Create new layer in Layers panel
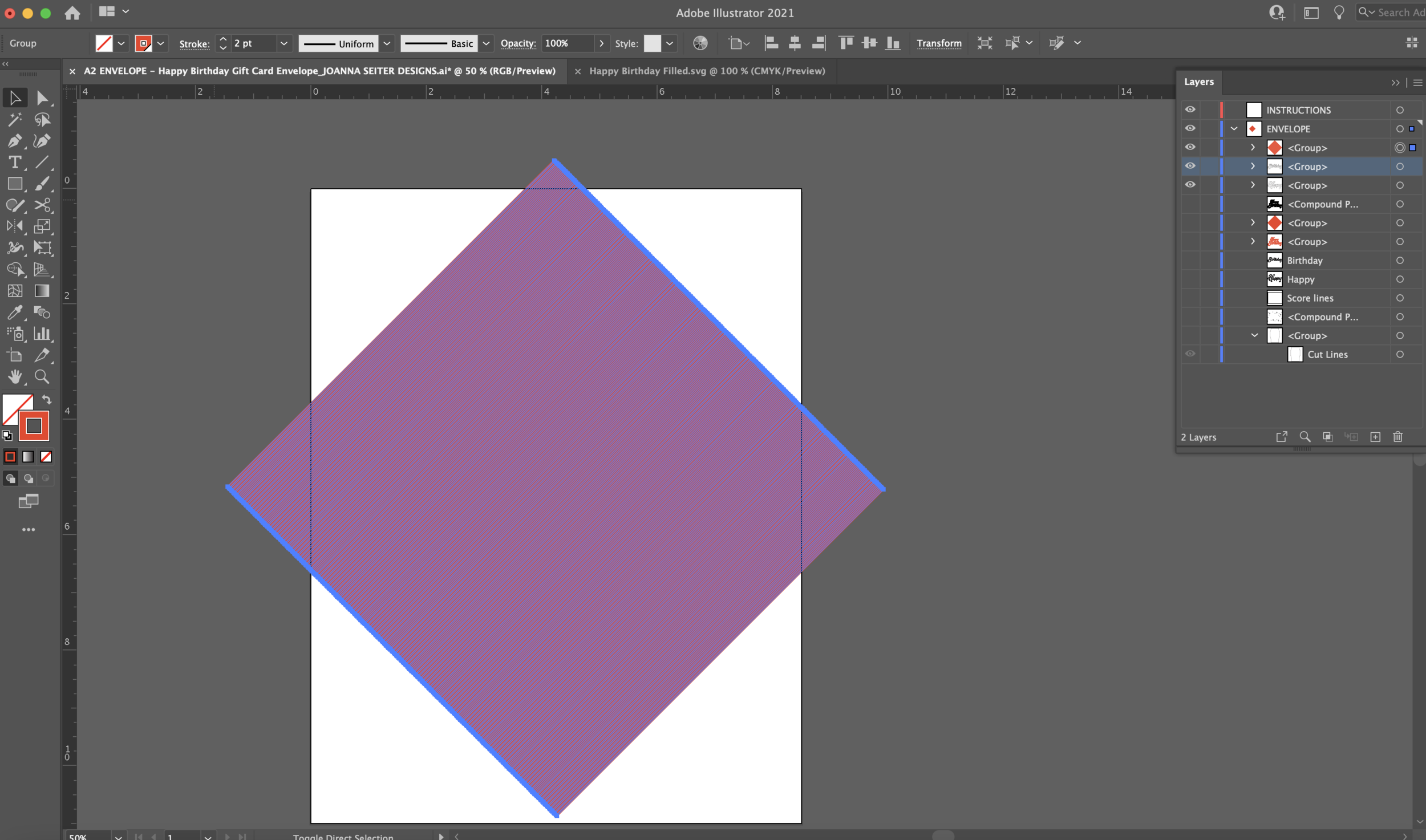The height and width of the screenshot is (840, 1426). click(x=1375, y=437)
